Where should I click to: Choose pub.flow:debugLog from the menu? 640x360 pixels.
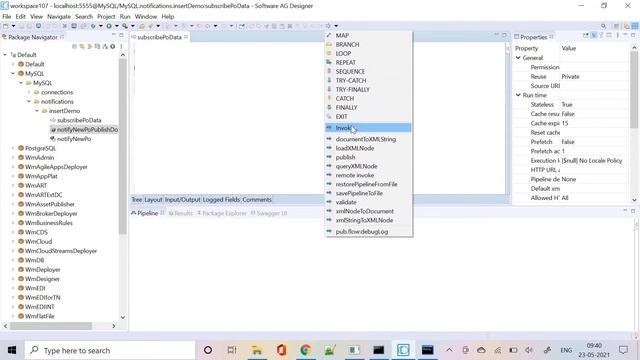point(369,231)
